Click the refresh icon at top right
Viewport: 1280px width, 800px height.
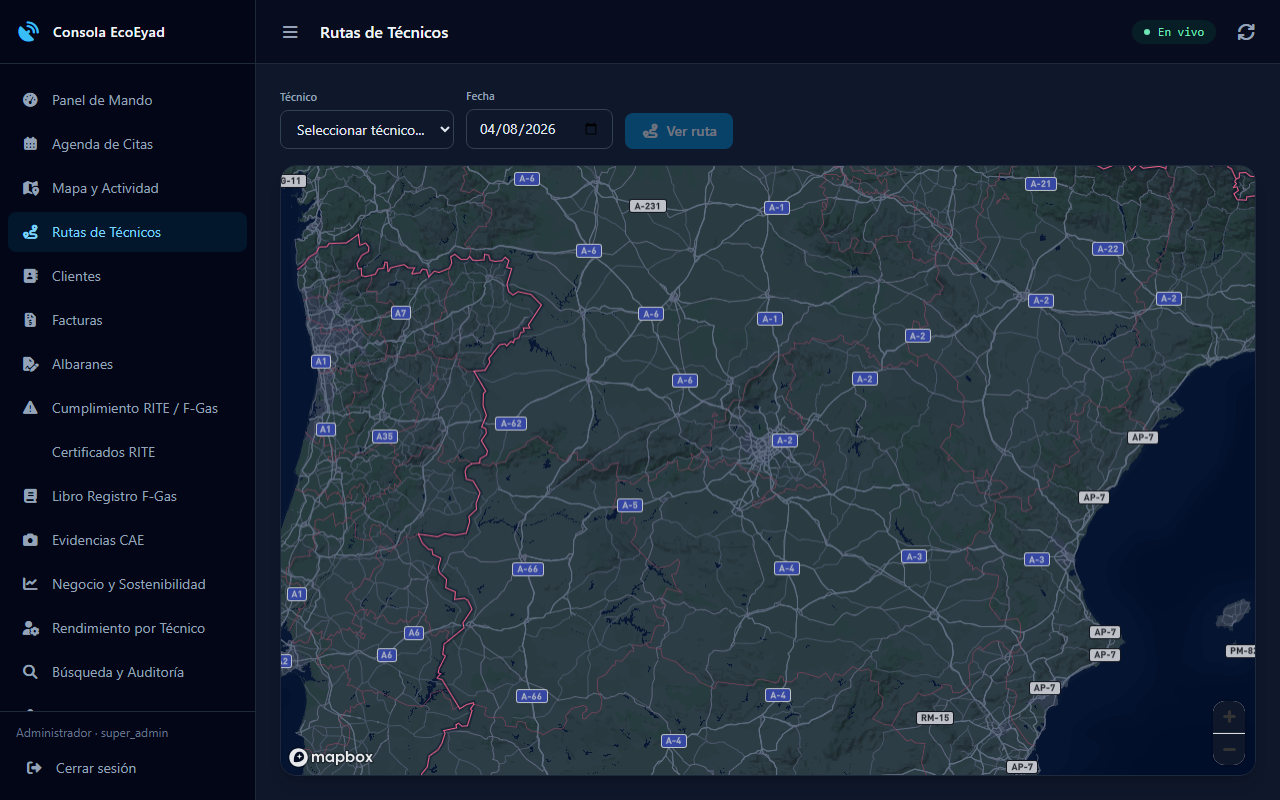(1246, 32)
